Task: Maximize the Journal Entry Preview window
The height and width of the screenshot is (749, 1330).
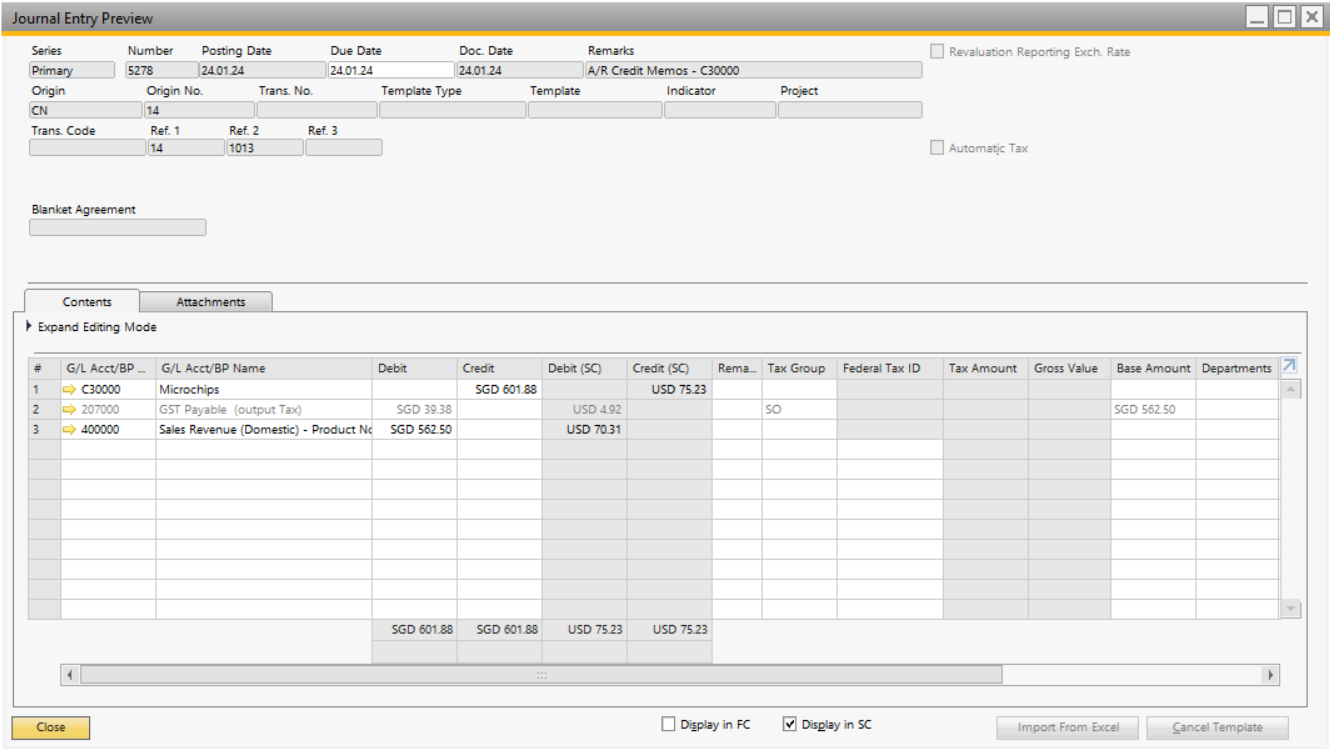Action: click(1284, 17)
